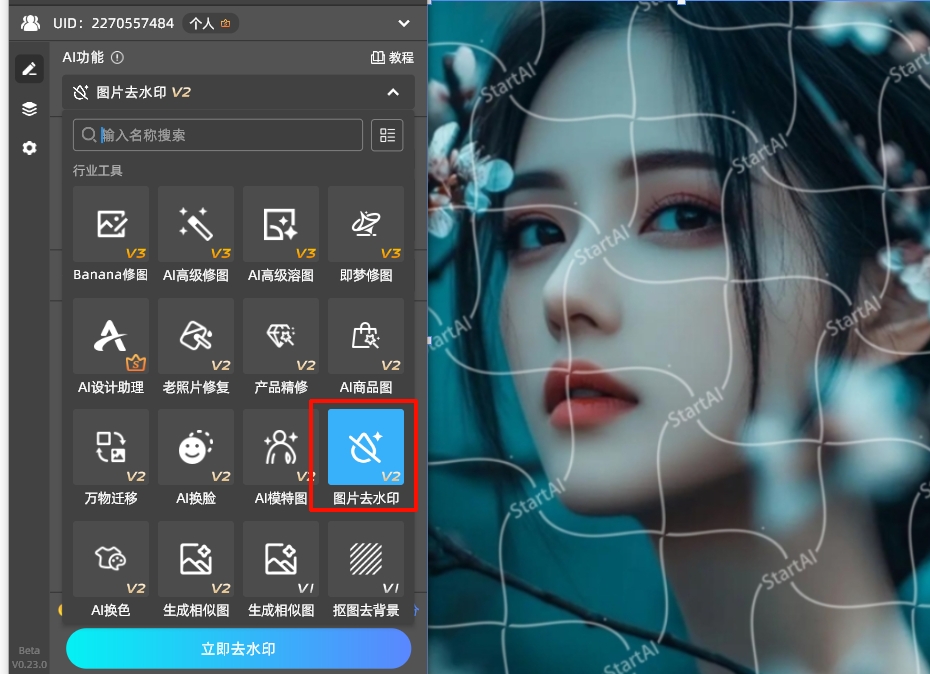This screenshot has height=674, width=930.
Task: Switch to the layers sidebar tab
Action: pos(29,109)
